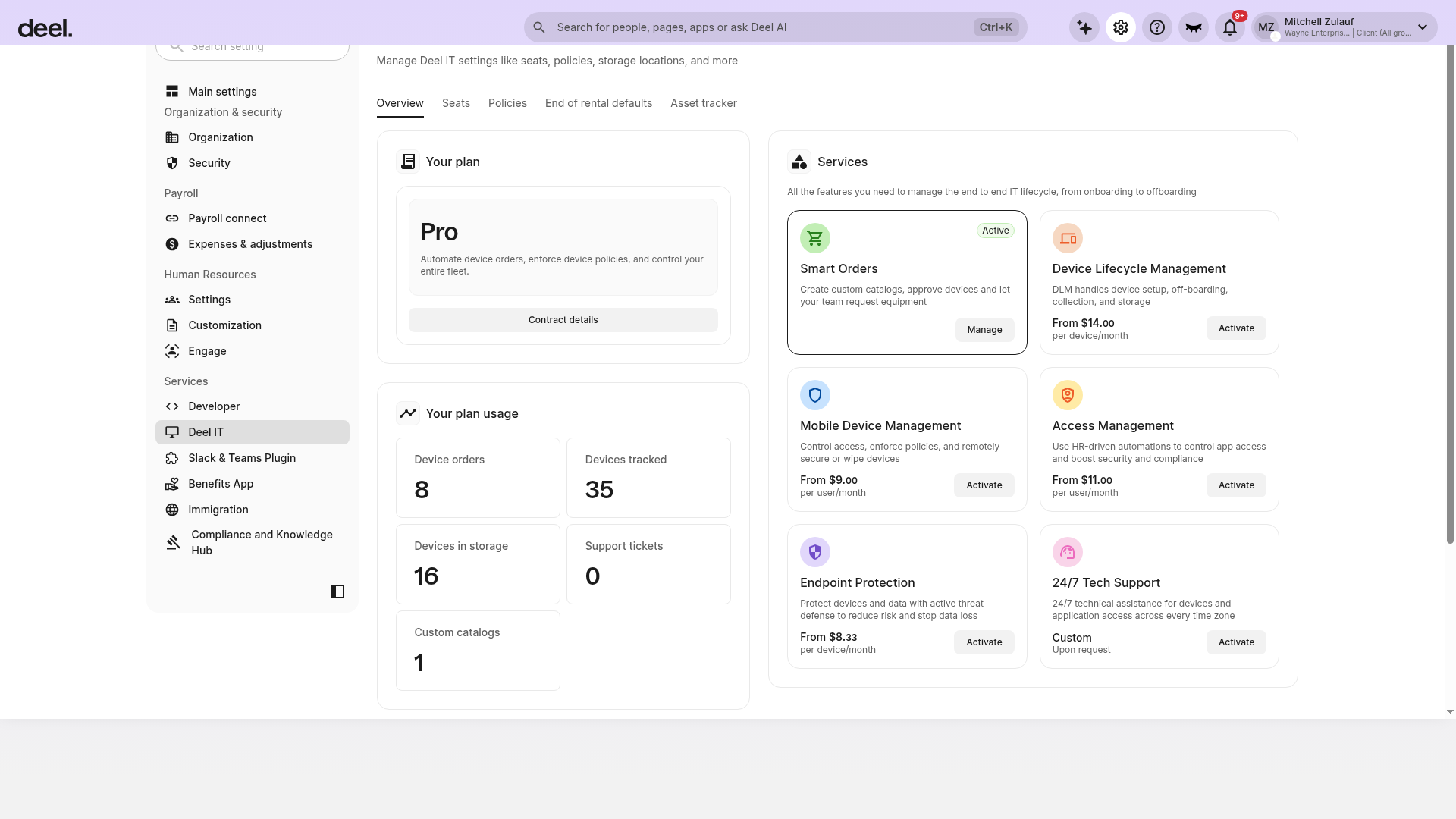The image size is (1456, 819).
Task: Open Deel AI sparkle assistant
Action: point(1084,27)
